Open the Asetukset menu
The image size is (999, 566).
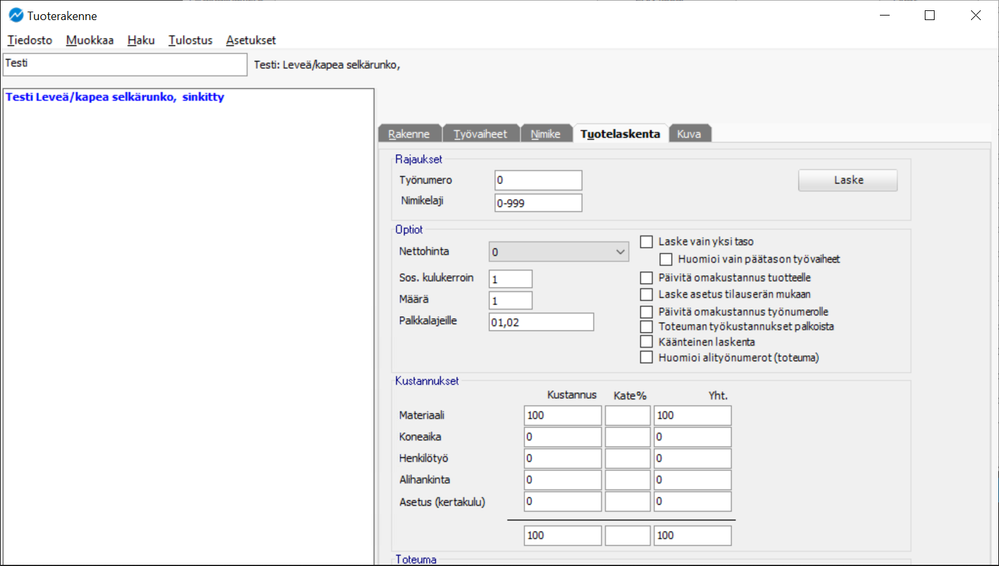pos(251,40)
